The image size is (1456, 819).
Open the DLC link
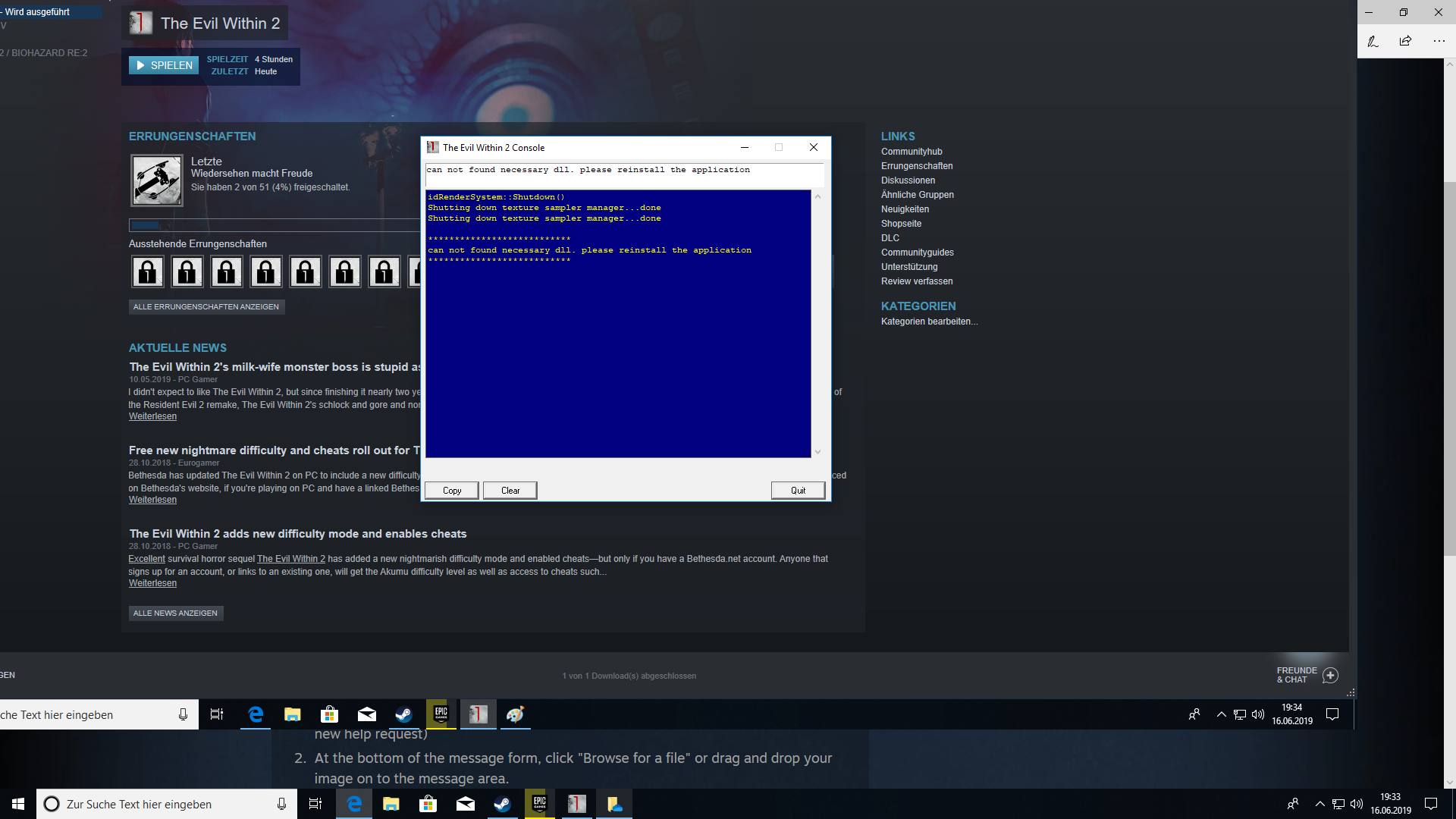(x=890, y=238)
